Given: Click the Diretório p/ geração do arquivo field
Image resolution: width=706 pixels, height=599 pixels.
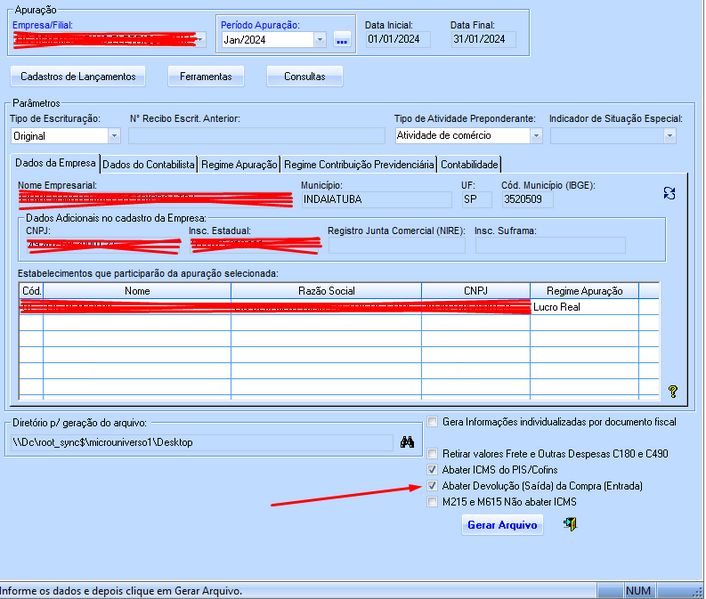Looking at the screenshot, I should tap(202, 443).
